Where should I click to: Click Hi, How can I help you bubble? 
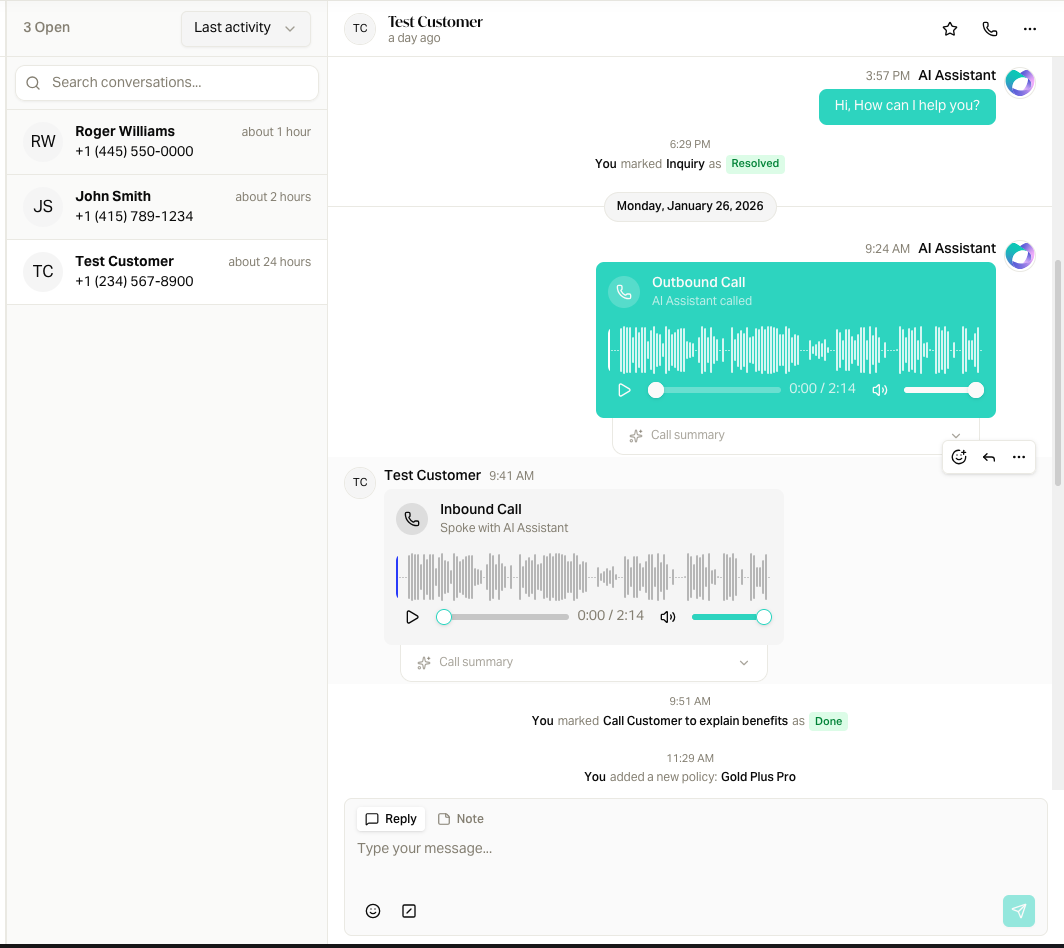tap(907, 107)
